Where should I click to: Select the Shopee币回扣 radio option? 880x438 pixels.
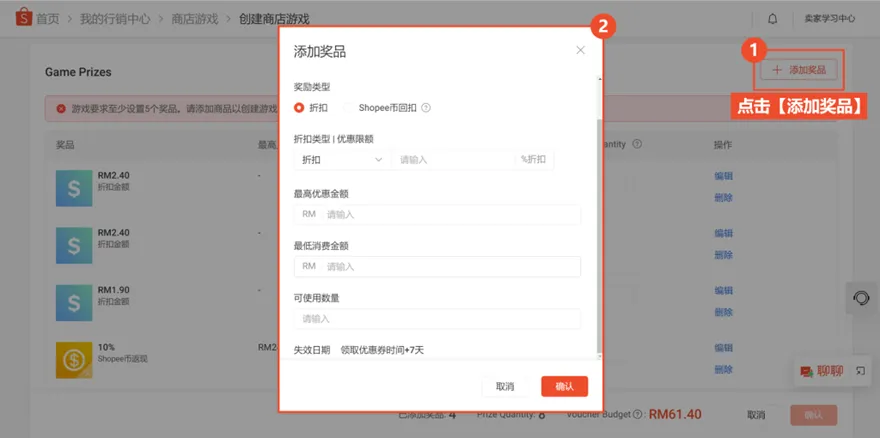(348, 108)
